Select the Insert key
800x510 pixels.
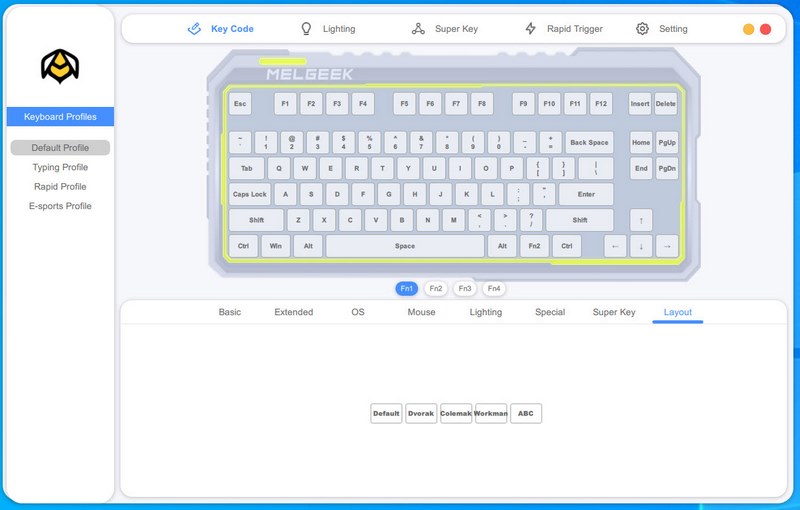pyautogui.click(x=640, y=104)
